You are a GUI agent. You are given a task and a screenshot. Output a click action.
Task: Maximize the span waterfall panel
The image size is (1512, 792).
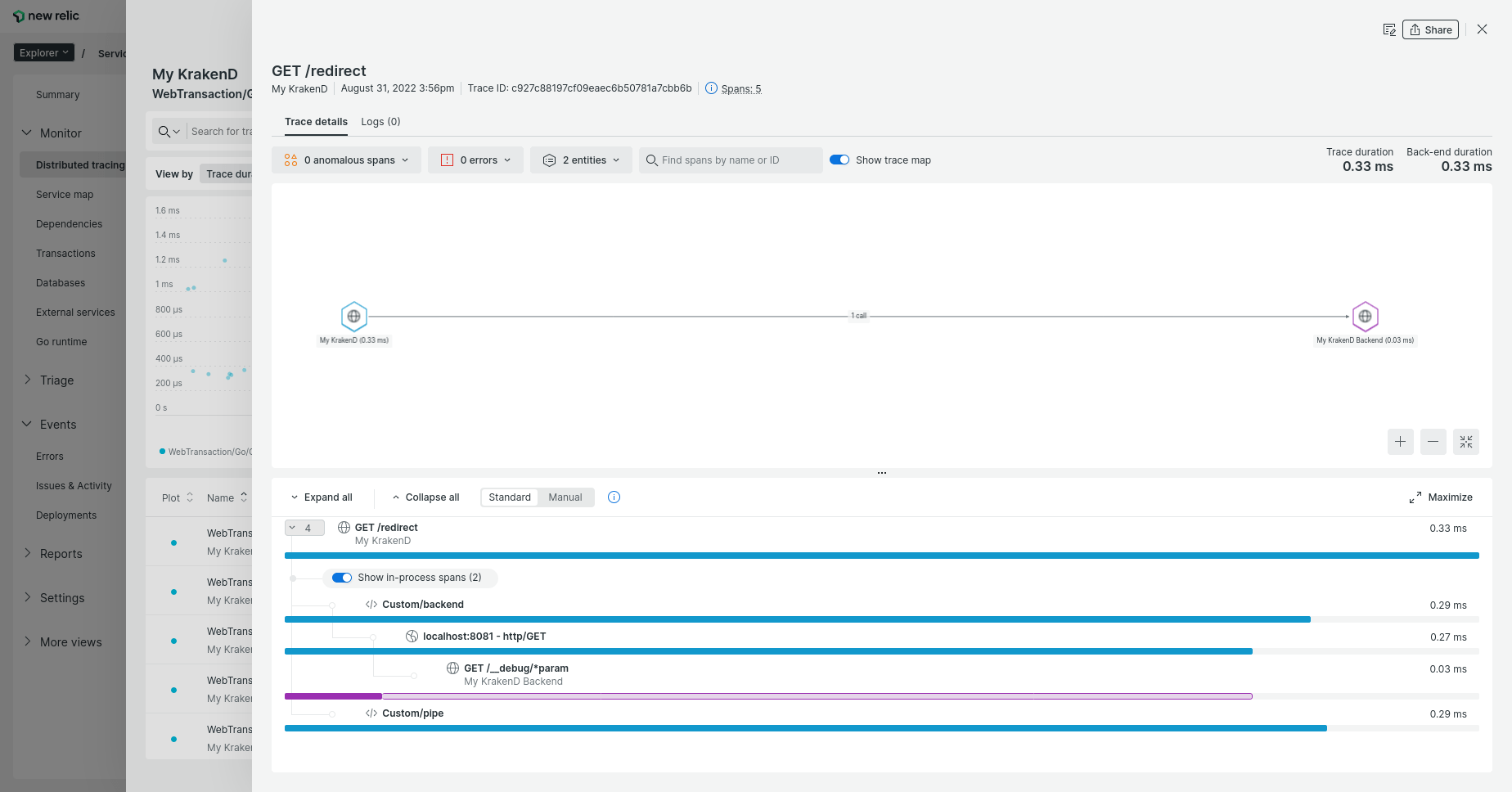pos(1441,497)
